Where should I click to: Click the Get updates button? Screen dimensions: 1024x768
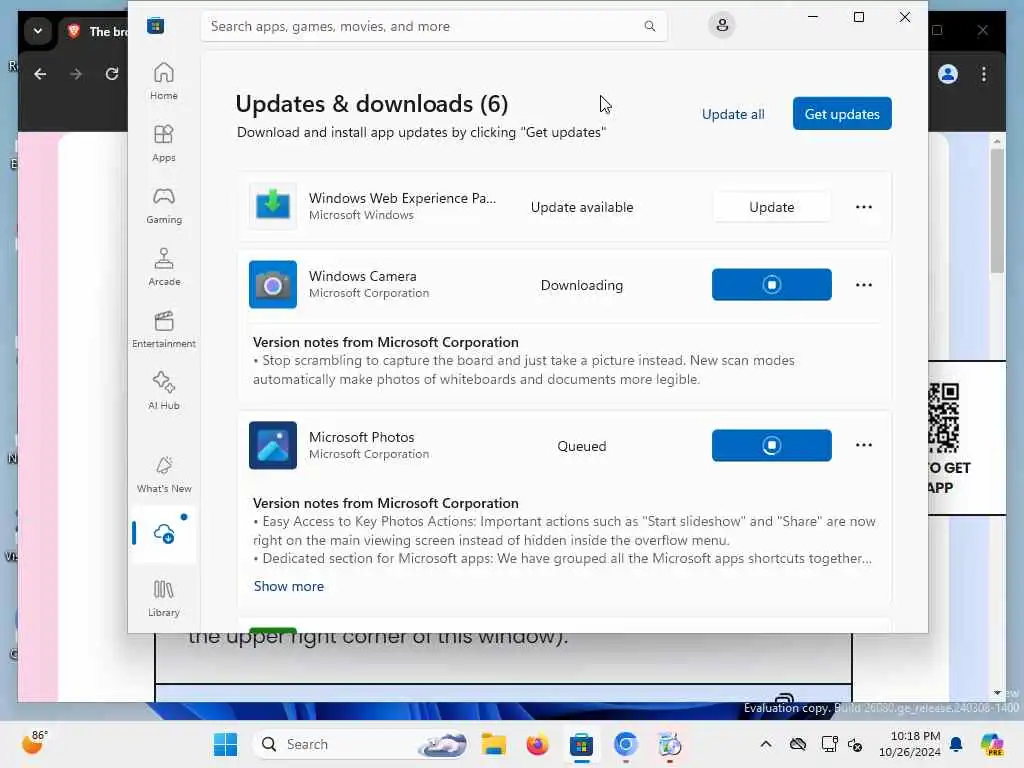coord(842,114)
